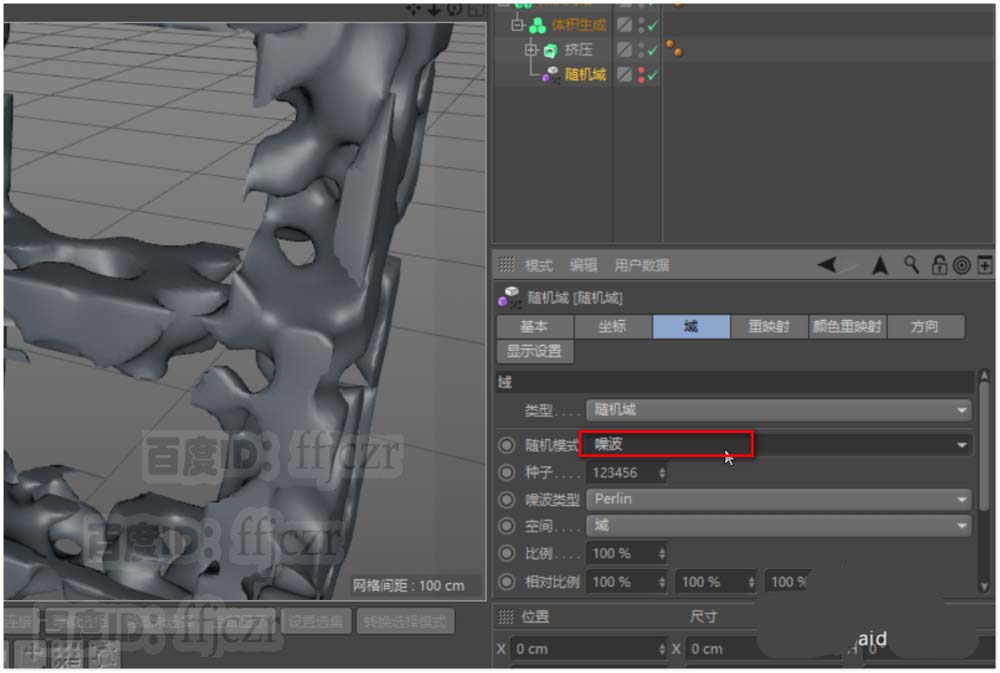Toggle the lock element icon
1000x673 pixels.
(x=939, y=265)
